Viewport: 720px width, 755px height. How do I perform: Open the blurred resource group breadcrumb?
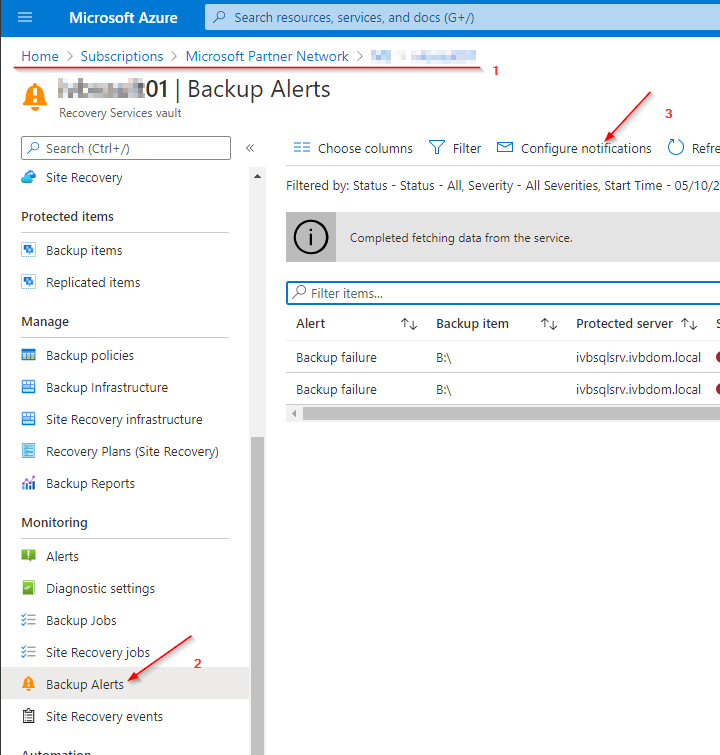423,56
